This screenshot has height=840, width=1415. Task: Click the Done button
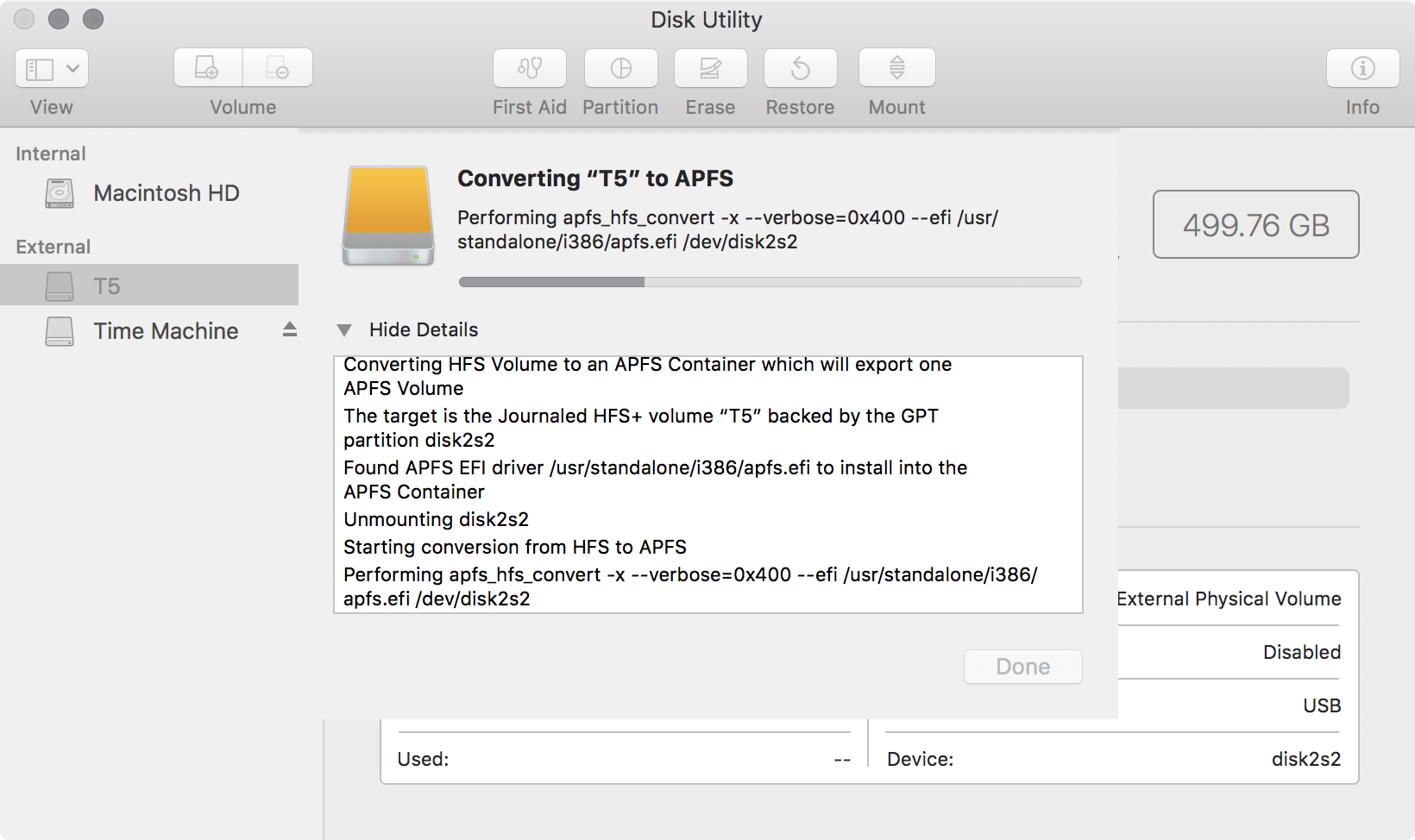click(1023, 667)
